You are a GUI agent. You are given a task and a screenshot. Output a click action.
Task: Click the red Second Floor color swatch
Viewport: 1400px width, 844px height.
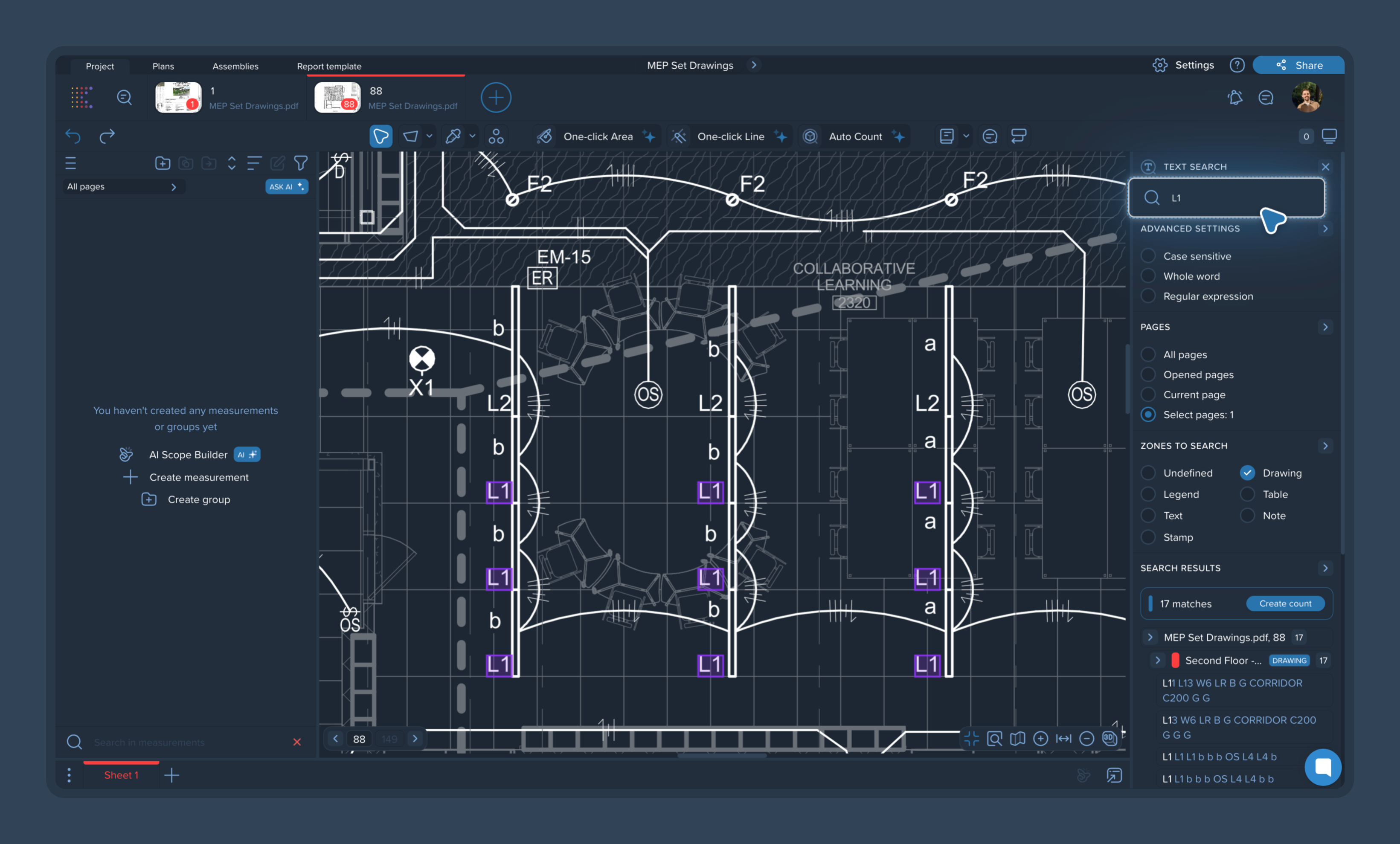point(1175,660)
